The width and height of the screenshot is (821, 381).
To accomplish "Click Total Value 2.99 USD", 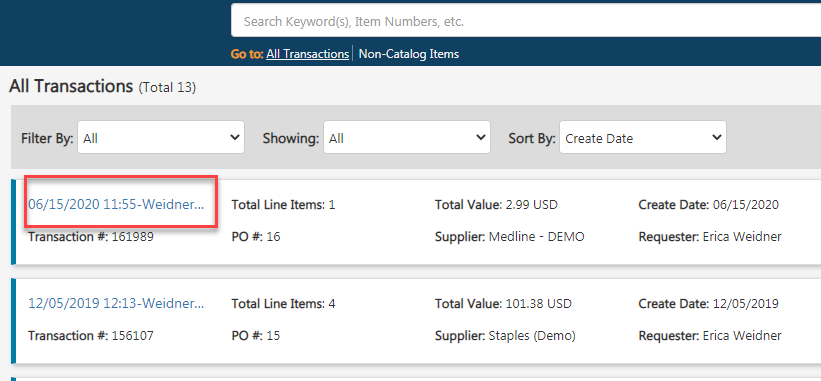I will point(496,205).
